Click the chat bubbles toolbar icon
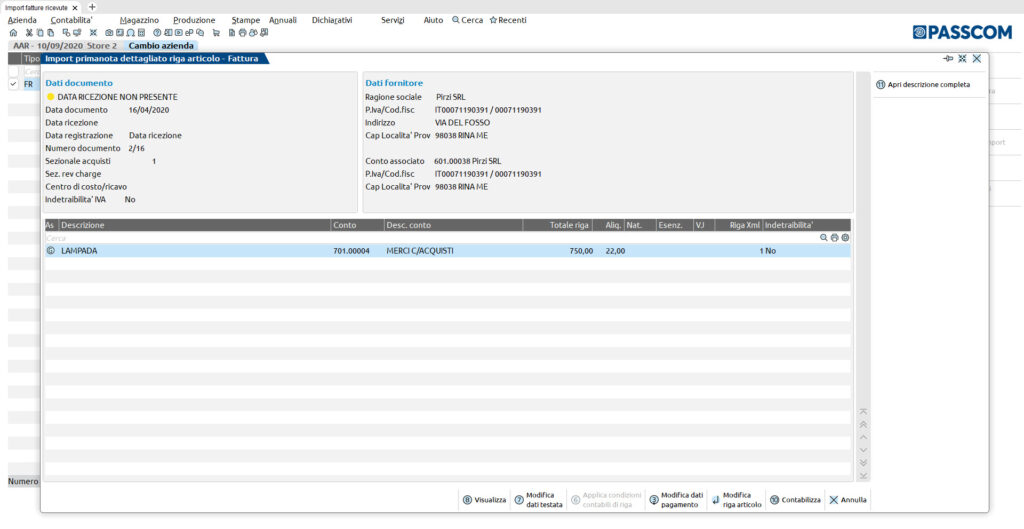This screenshot has width=1024, height=529. point(200,33)
